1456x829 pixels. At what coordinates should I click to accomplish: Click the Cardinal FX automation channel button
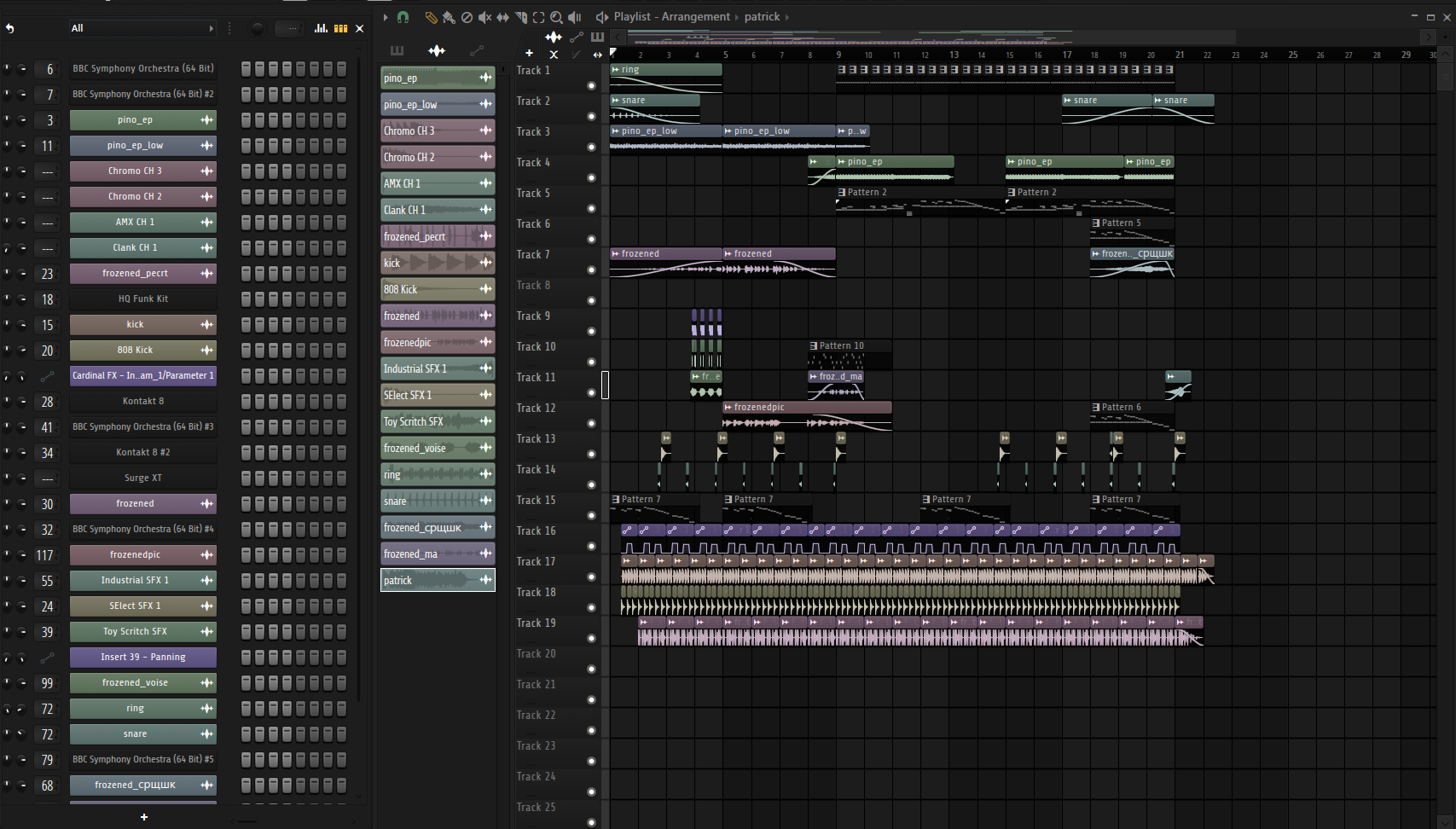143,376
